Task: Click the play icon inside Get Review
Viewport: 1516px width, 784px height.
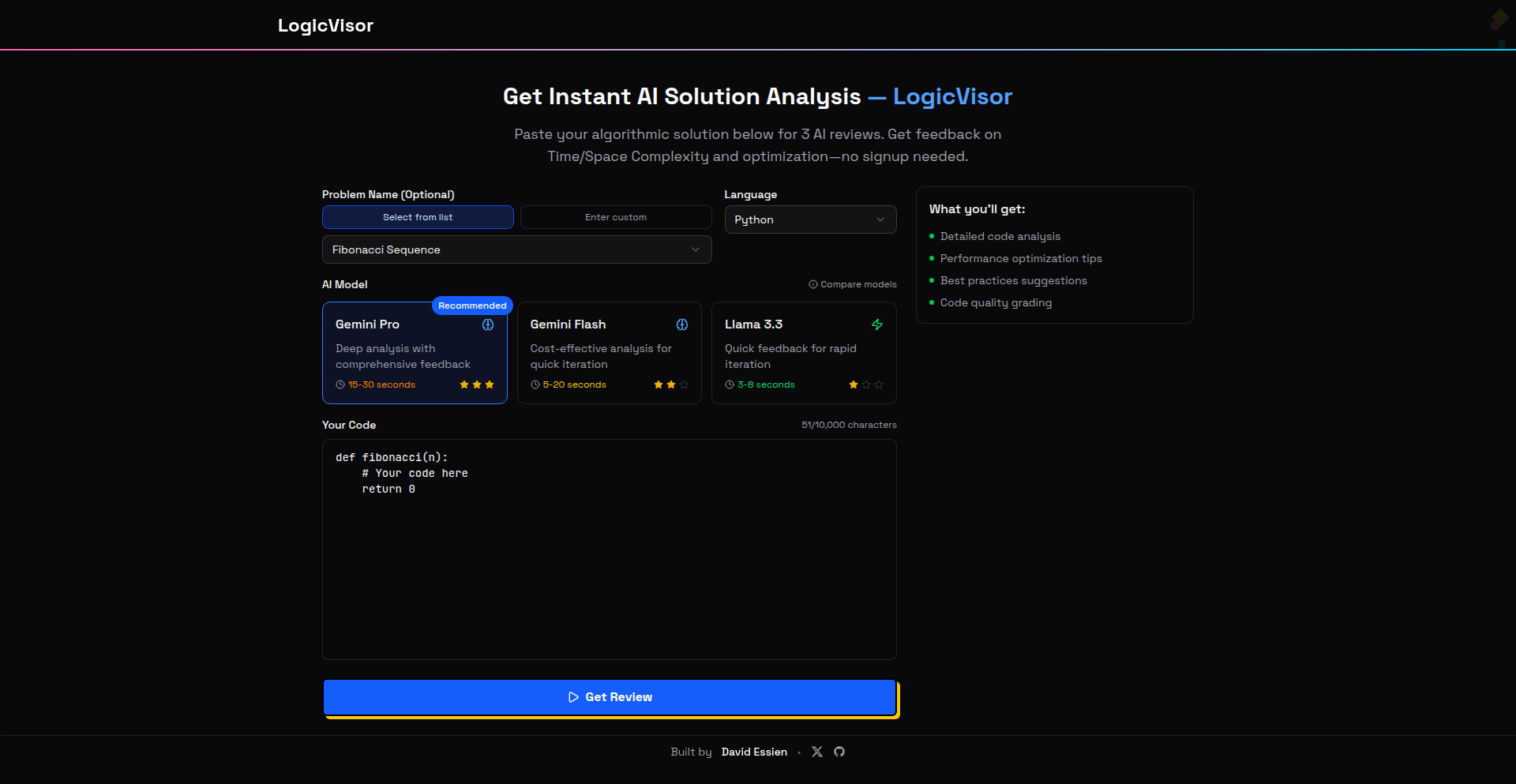Action: click(x=572, y=697)
